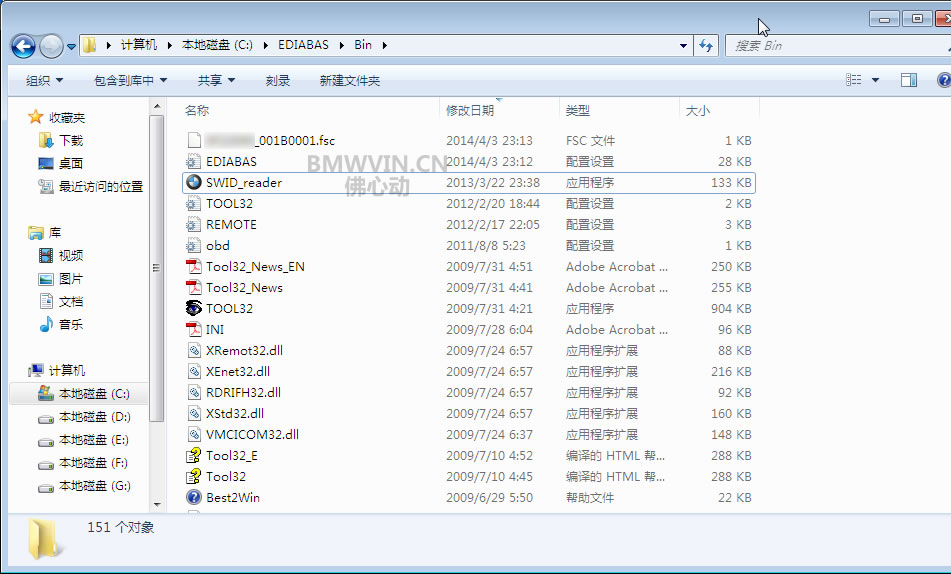Expand the view options dropdown arrow
Screen dimensions: 951x574
click(x=875, y=80)
